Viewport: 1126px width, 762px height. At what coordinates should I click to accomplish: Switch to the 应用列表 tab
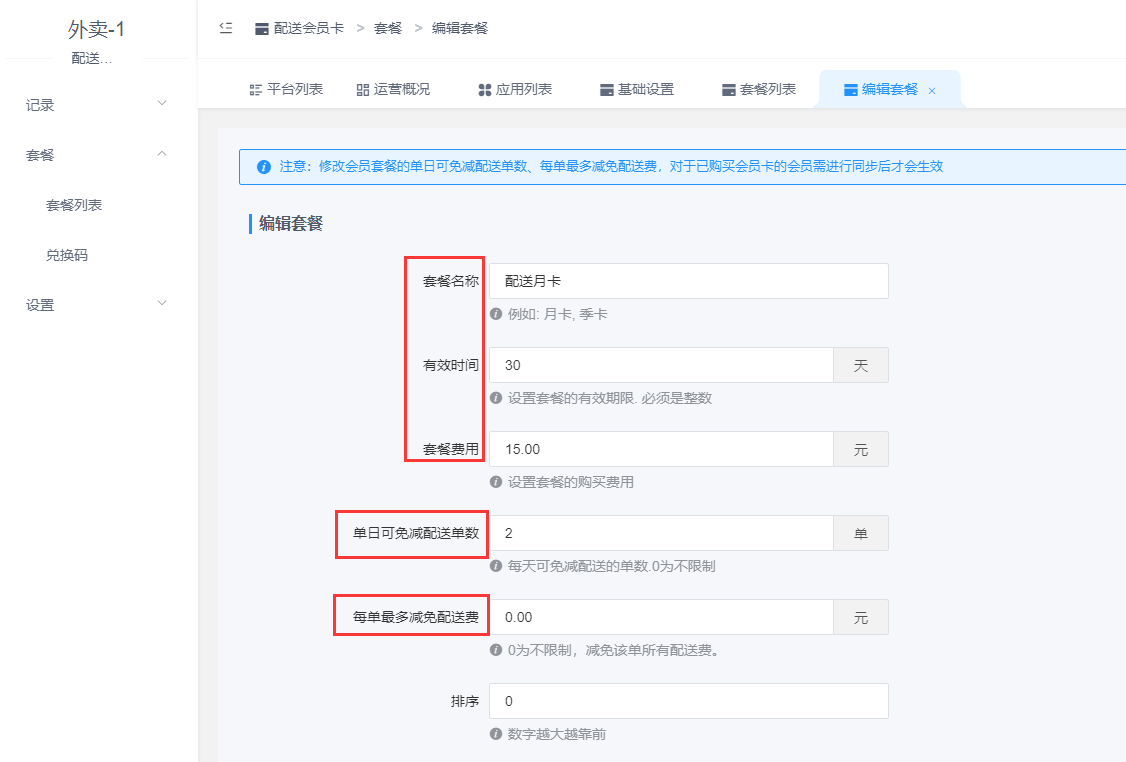point(515,90)
